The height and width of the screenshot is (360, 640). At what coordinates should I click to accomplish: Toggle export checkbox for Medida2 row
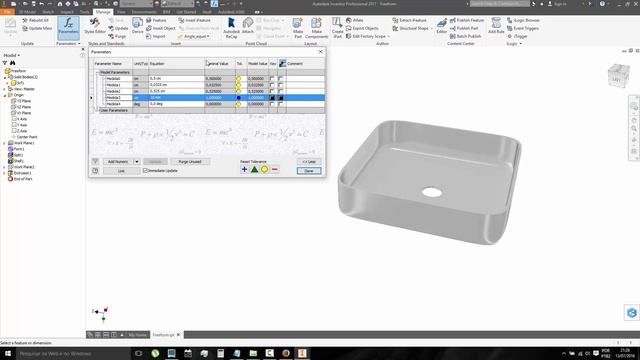click(x=280, y=91)
